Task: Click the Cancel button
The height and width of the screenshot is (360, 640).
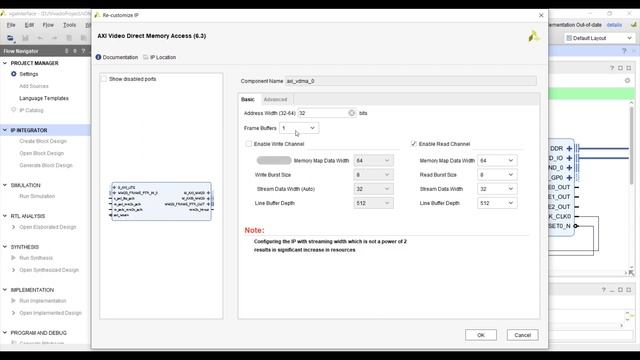Action: pos(522,335)
